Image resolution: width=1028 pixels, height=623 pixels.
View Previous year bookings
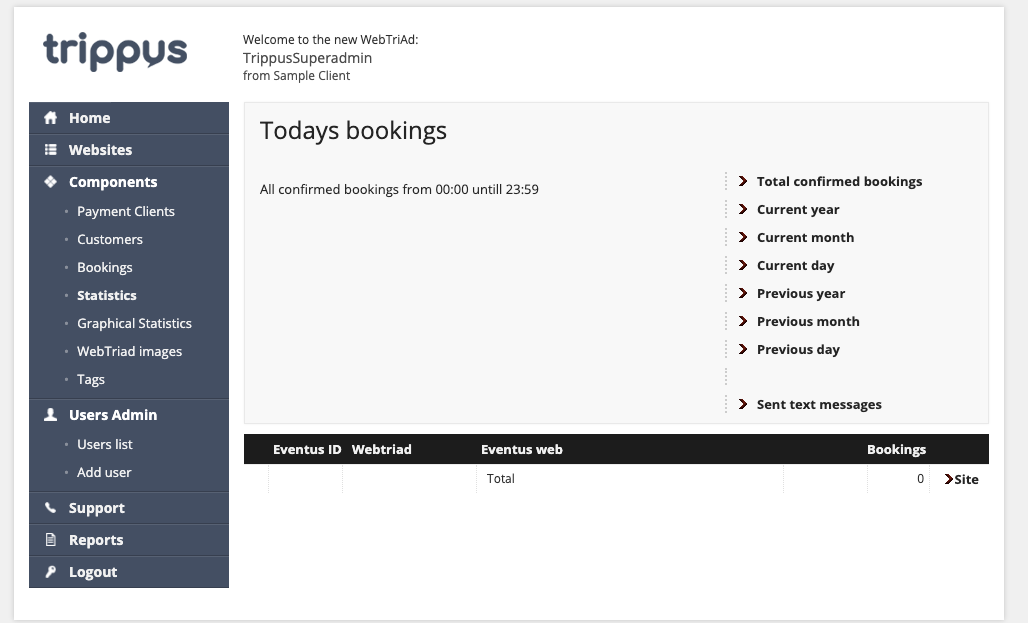801,293
